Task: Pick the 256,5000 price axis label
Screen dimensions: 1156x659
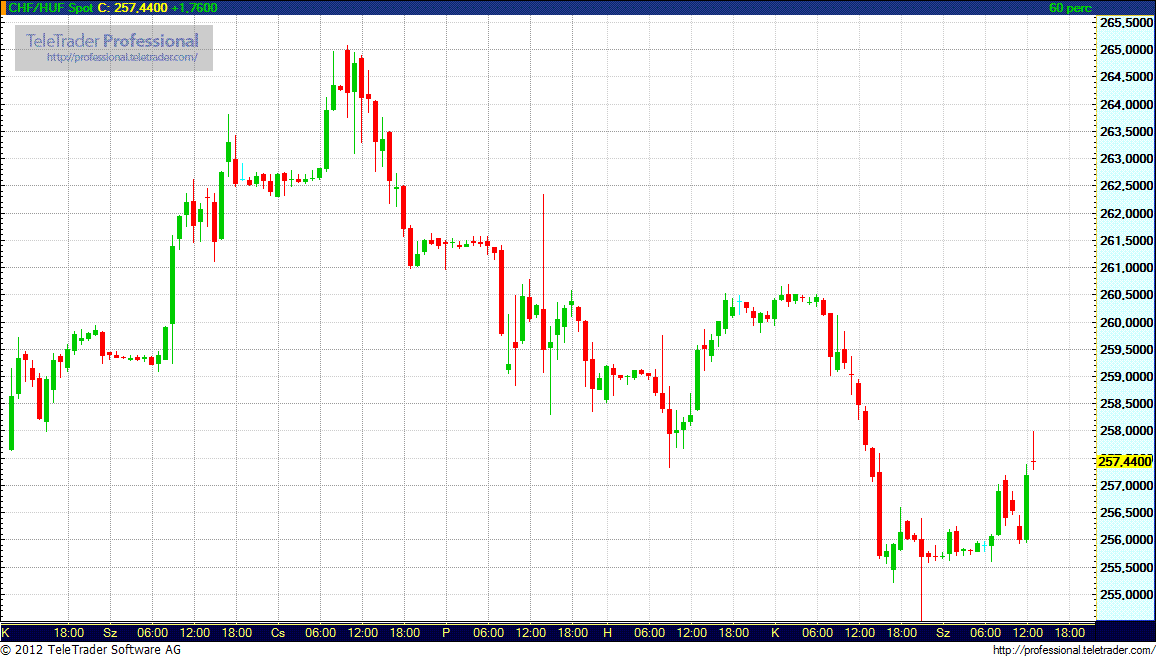Action: click(1127, 513)
